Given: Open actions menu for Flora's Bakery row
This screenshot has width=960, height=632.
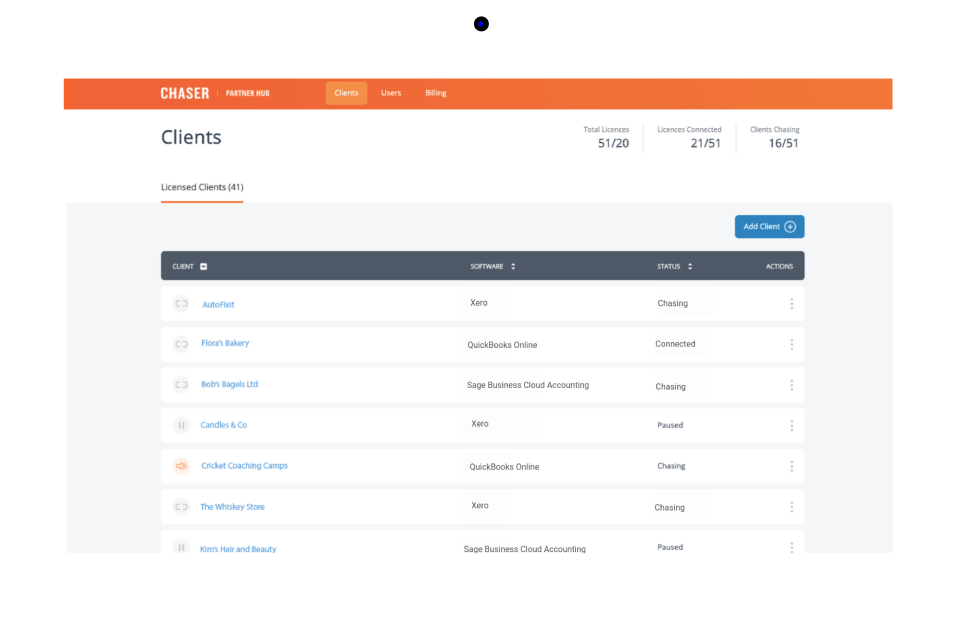Looking at the screenshot, I should click(x=792, y=344).
